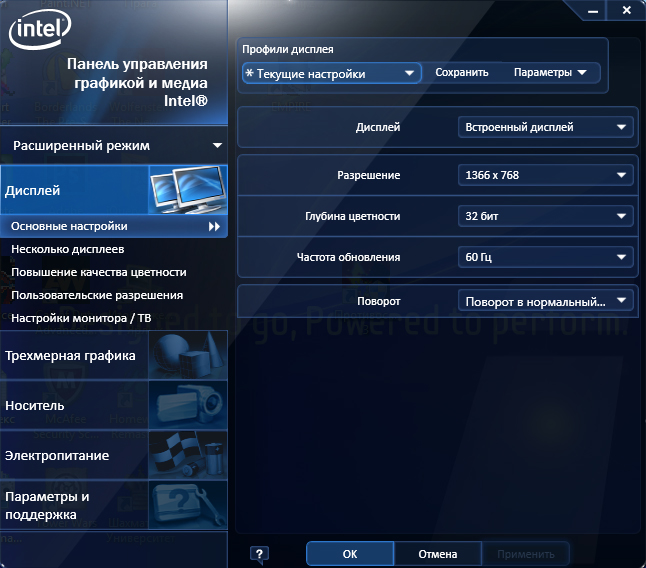646x568 pixels.
Task: Click the dual monitors Display icon
Action: (188, 190)
